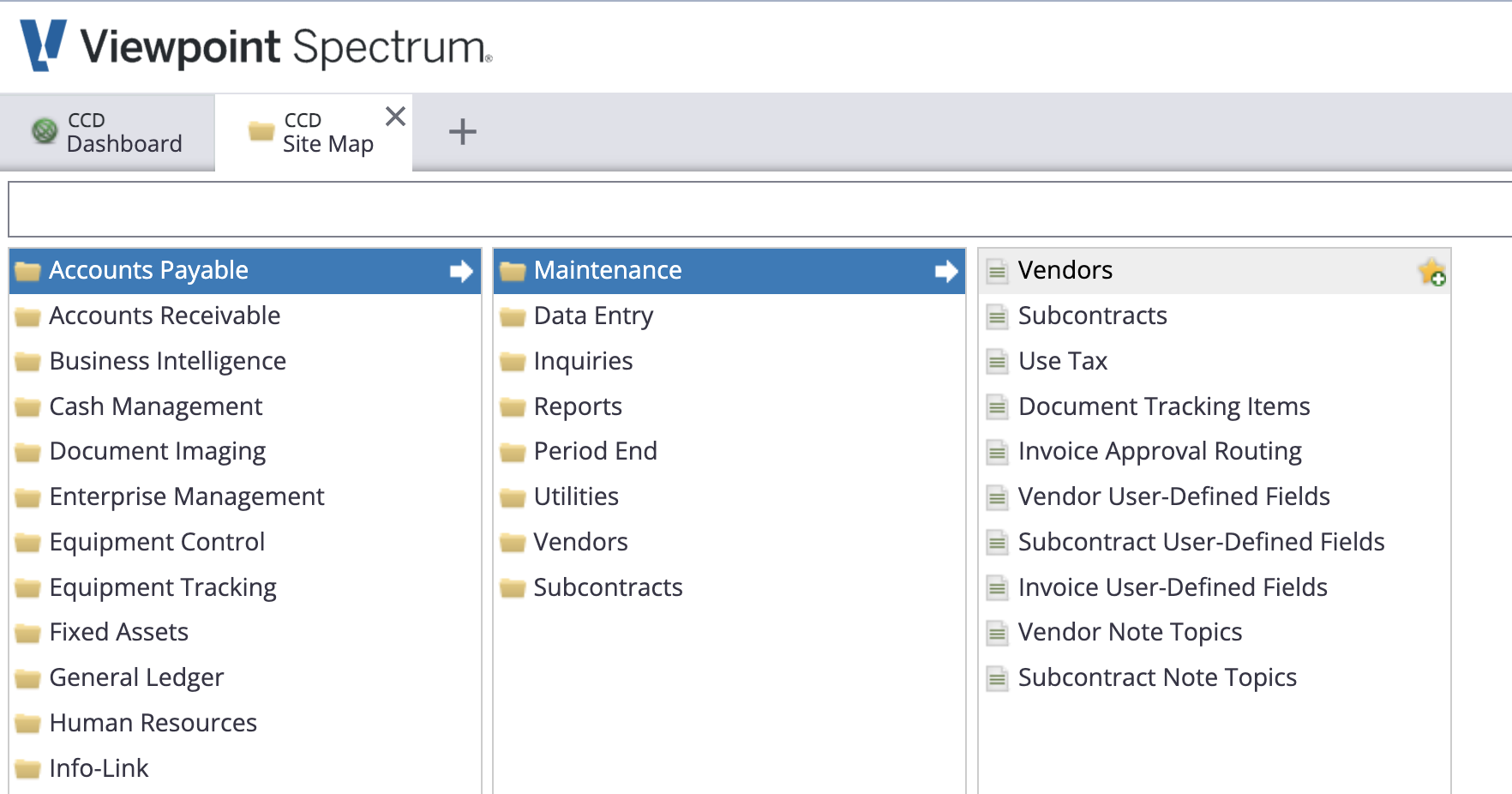Image resolution: width=1512 pixels, height=794 pixels.
Task: Add Vendors to favorites star
Action: click(x=1431, y=272)
